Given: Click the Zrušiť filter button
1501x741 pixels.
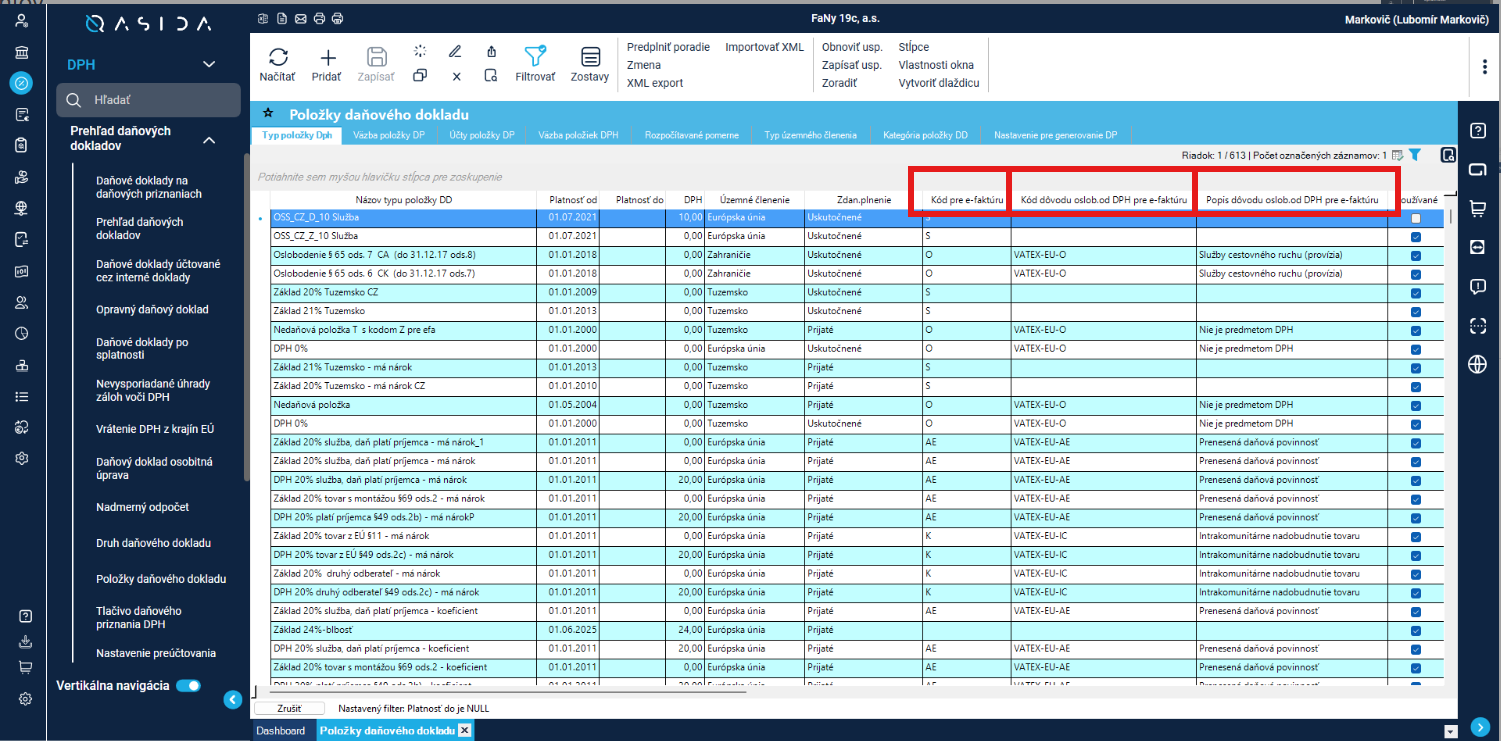Looking at the screenshot, I should click(x=289, y=708).
